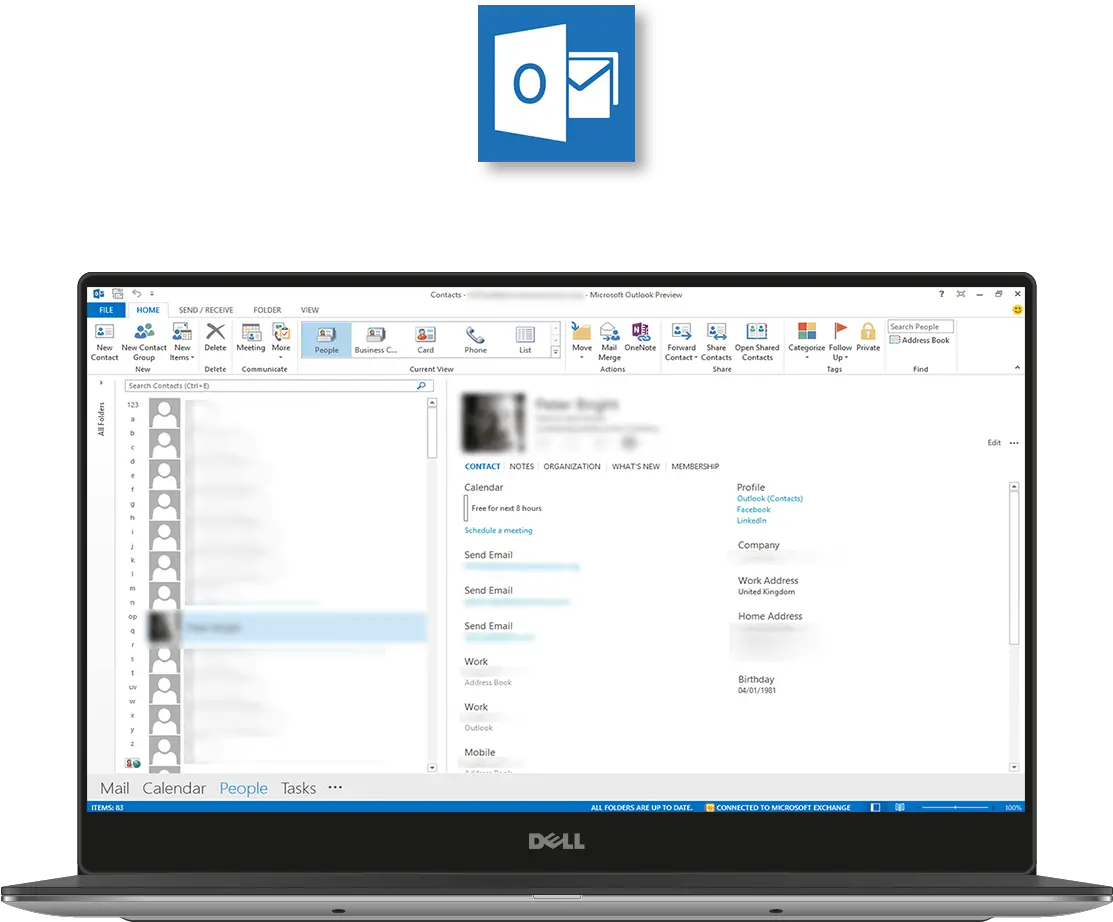
Task: Open the Forward Contact dropdown
Action: [x=681, y=341]
